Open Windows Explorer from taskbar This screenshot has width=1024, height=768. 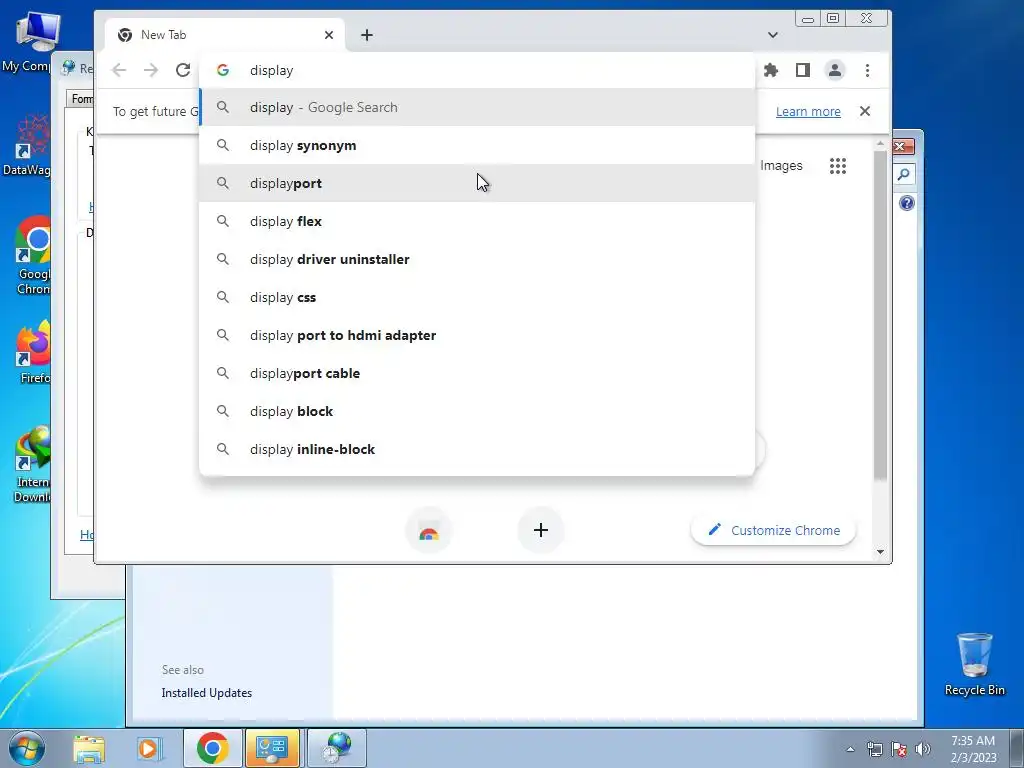(x=89, y=748)
